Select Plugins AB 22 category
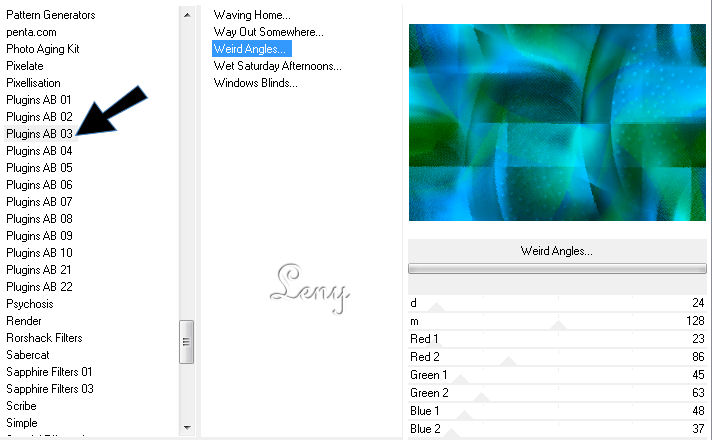The height and width of the screenshot is (440, 712). (39, 287)
